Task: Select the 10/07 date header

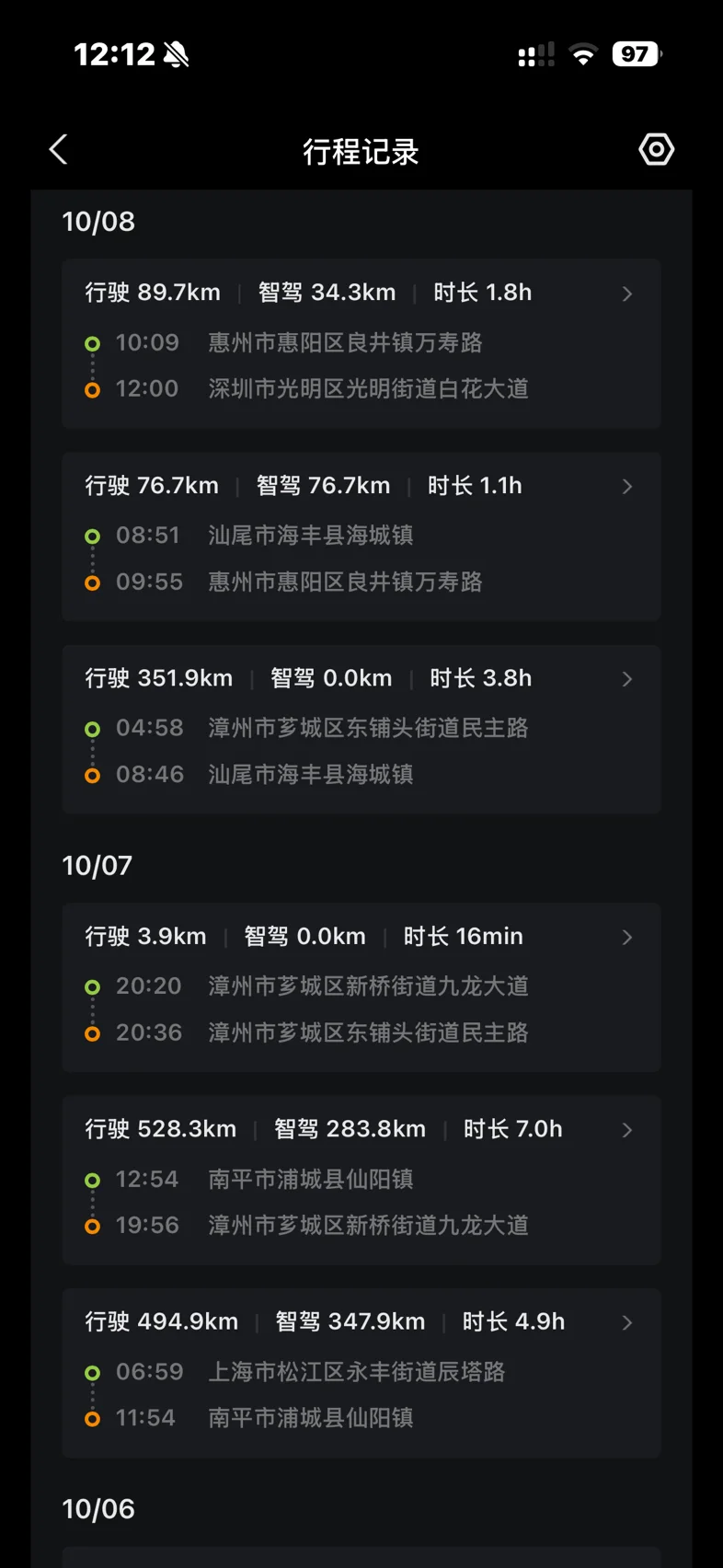Action: coord(98,866)
